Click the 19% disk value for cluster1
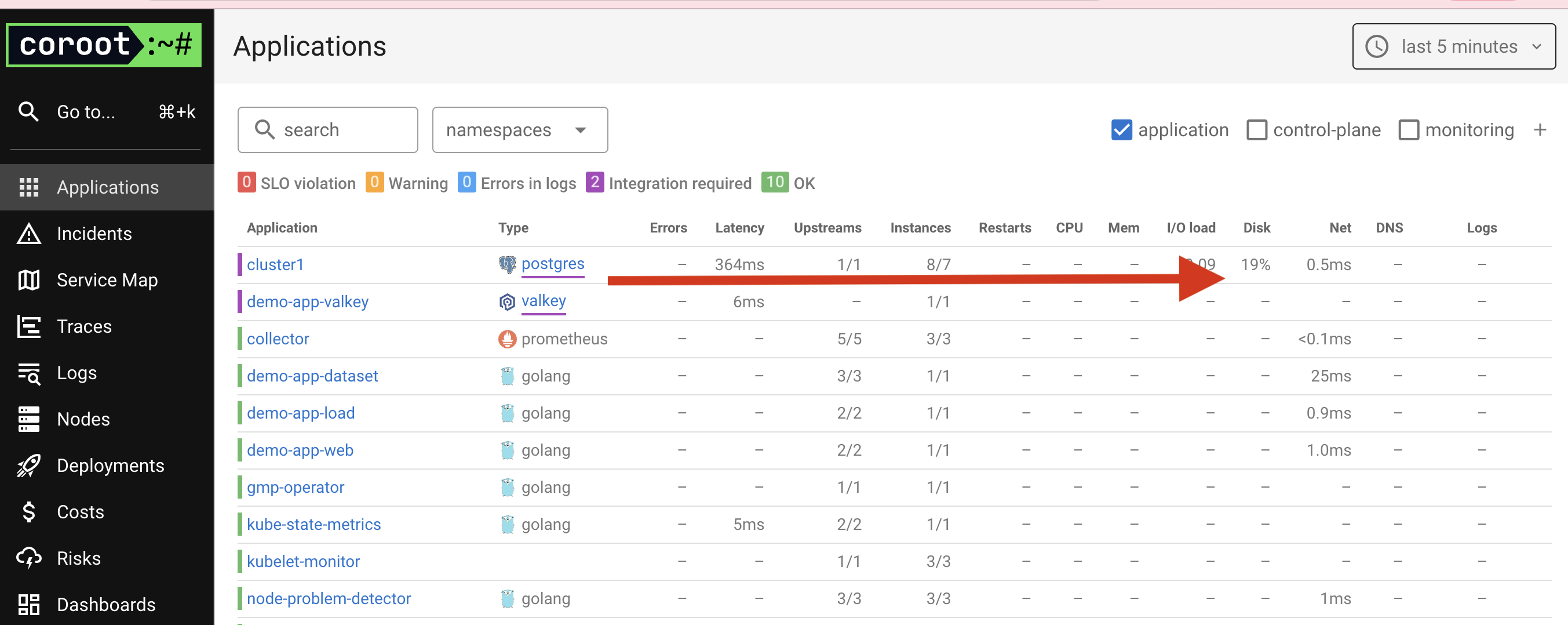 1255,264
